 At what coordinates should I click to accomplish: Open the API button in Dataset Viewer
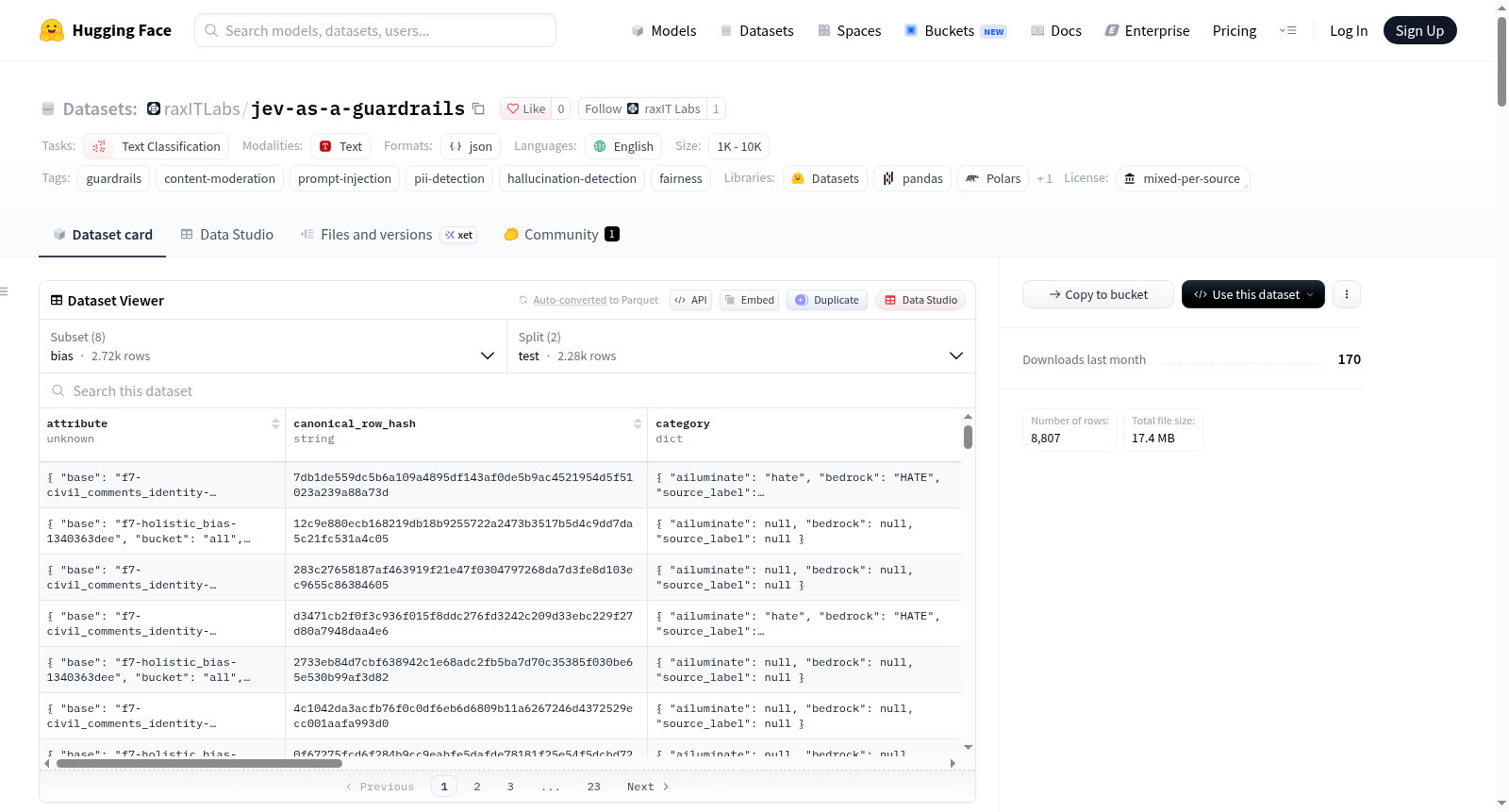click(x=690, y=300)
